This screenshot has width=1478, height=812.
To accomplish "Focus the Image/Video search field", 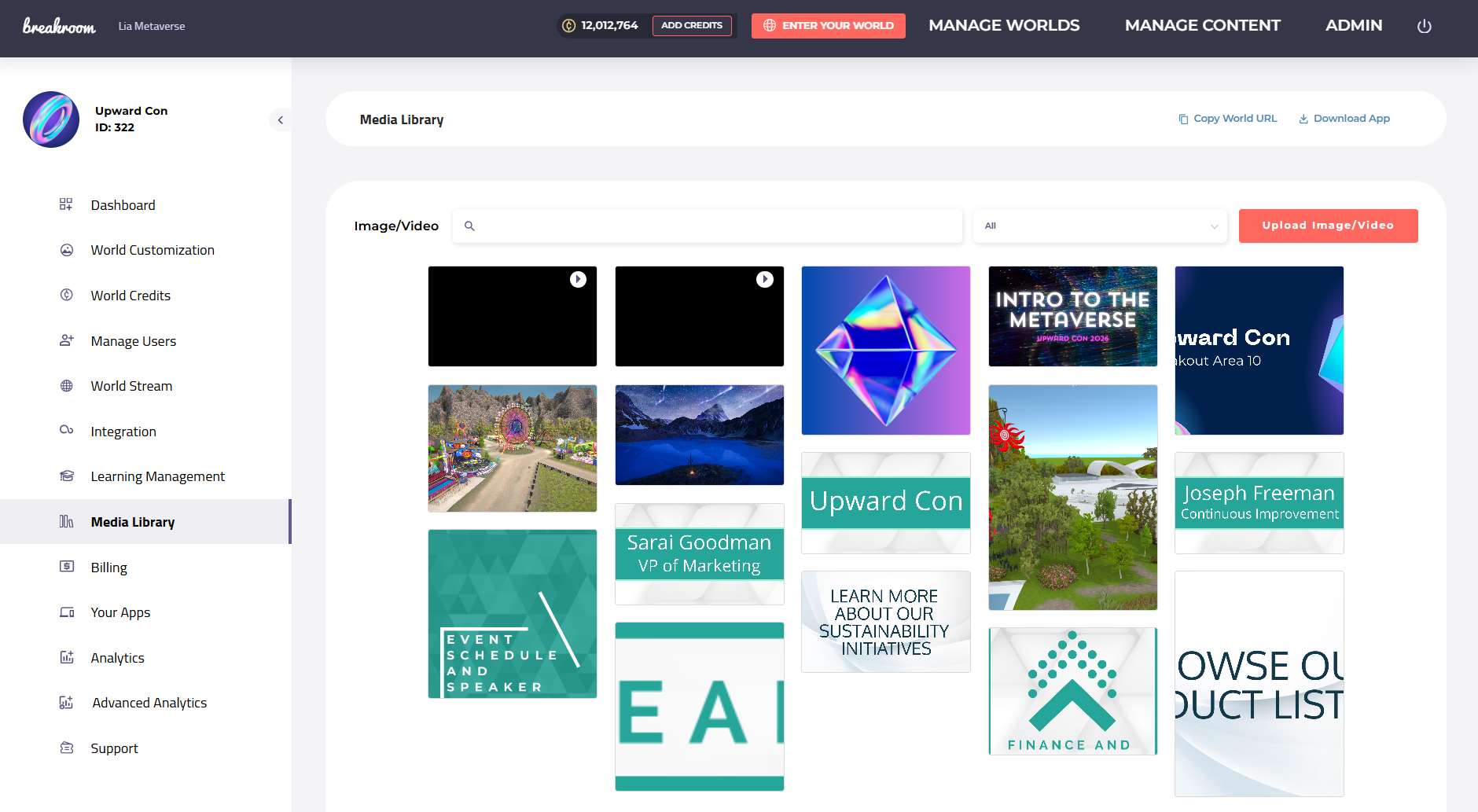I will pos(708,226).
